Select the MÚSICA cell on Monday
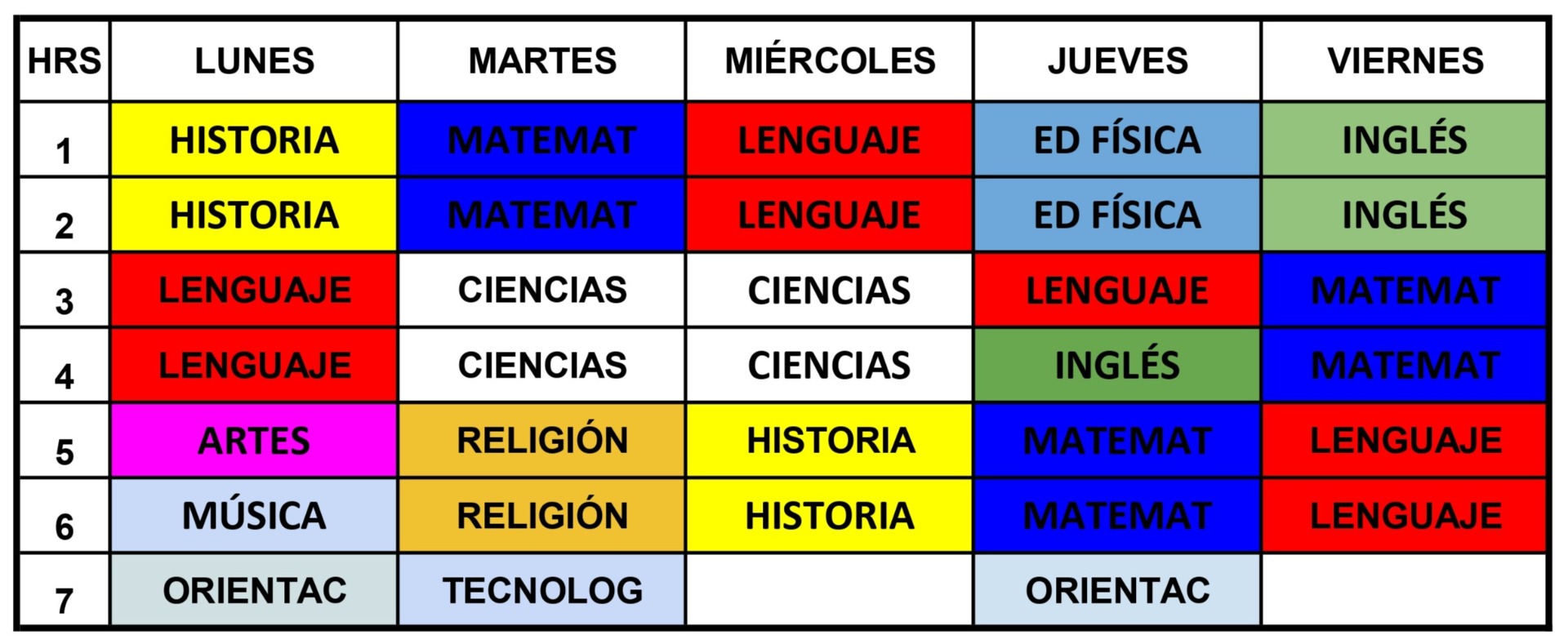1568x644 pixels. 254,516
